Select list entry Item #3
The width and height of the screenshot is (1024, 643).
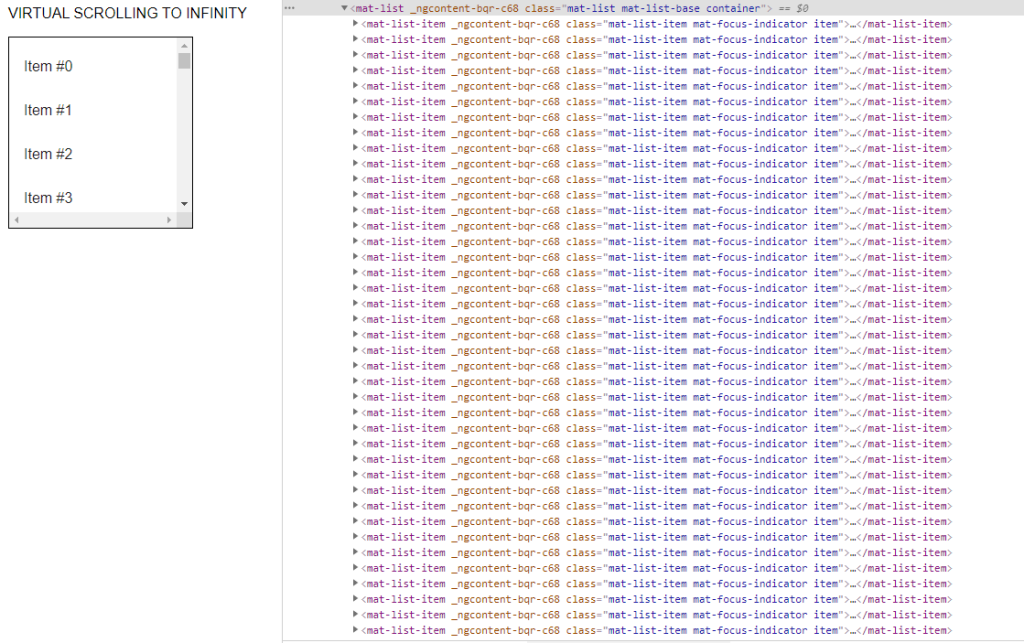pyautogui.click(x=48, y=198)
